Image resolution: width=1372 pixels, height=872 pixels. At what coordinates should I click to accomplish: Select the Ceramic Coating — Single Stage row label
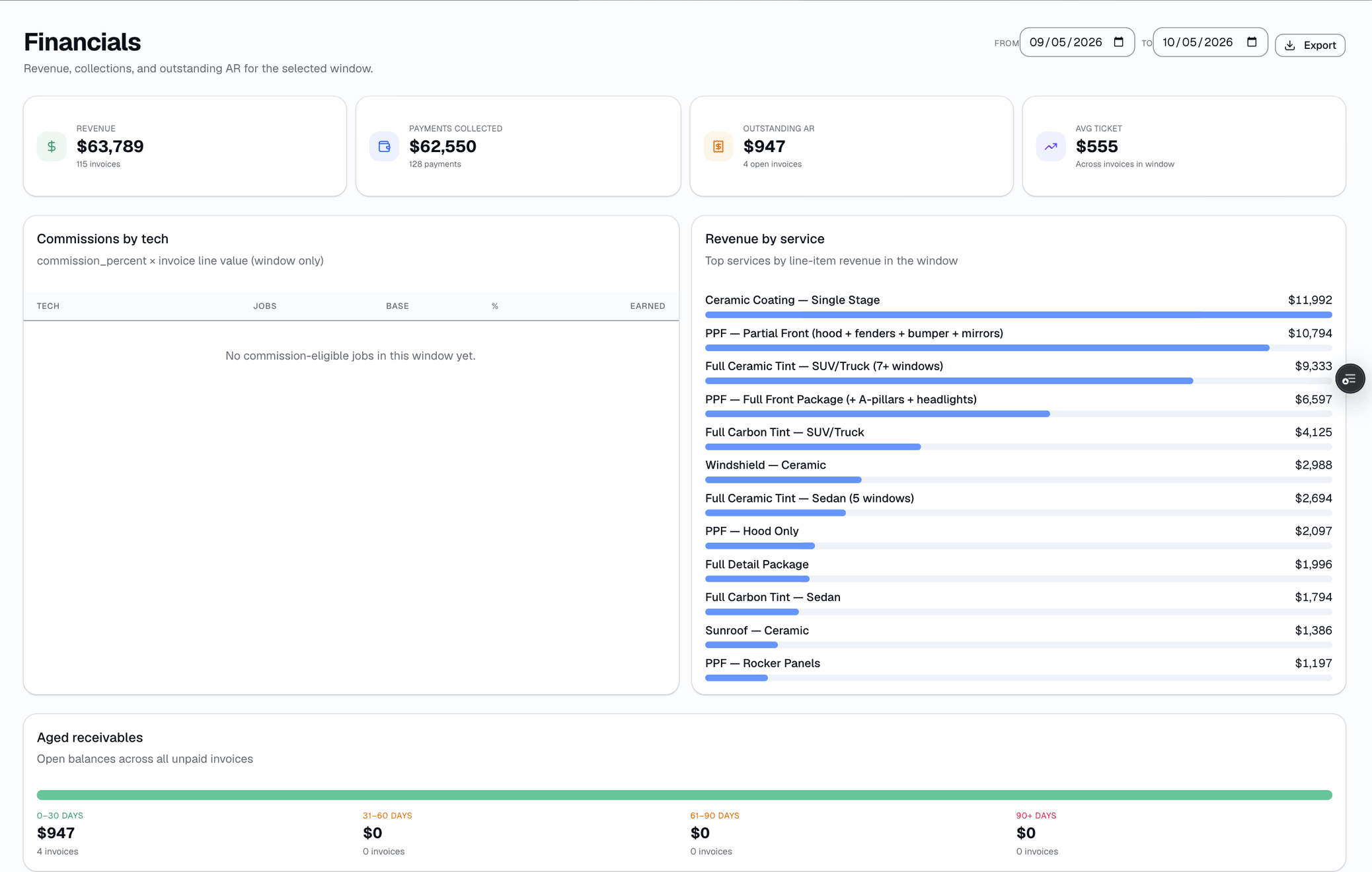(792, 300)
